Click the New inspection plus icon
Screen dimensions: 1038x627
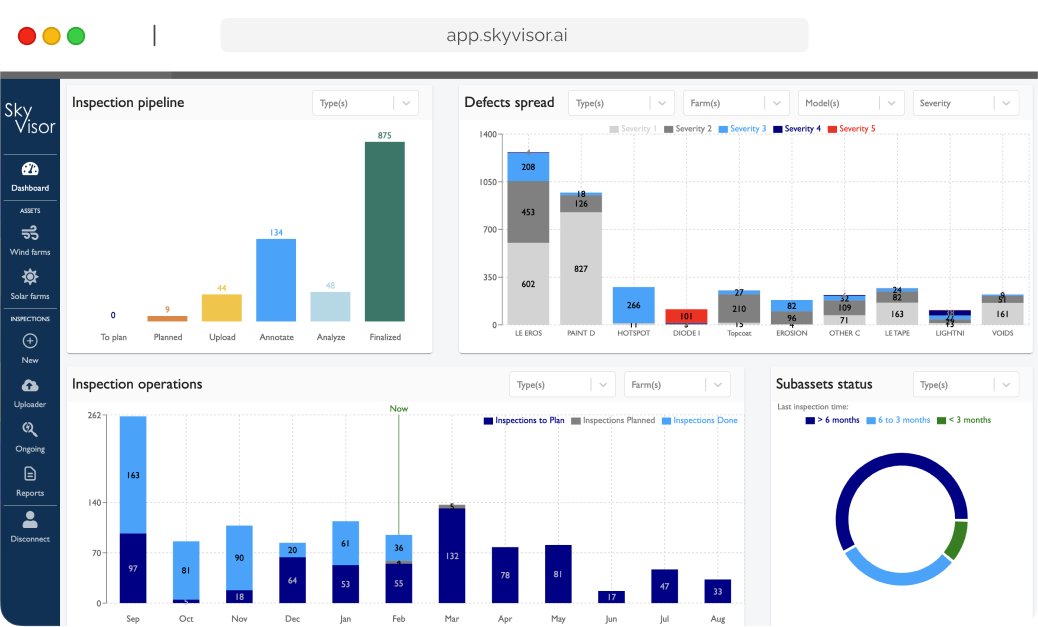(30, 341)
